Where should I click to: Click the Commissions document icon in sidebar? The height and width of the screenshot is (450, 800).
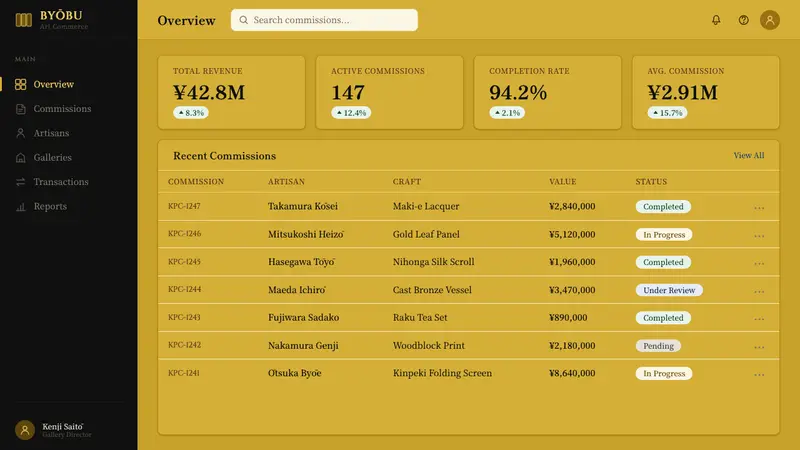tap(20, 109)
